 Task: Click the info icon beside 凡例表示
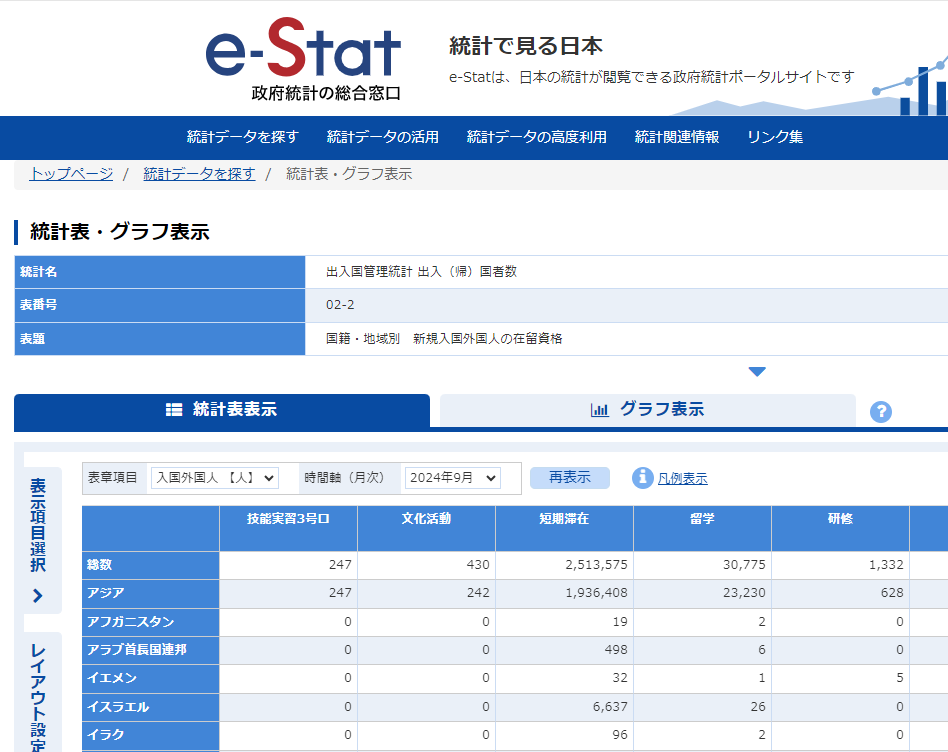click(642, 478)
